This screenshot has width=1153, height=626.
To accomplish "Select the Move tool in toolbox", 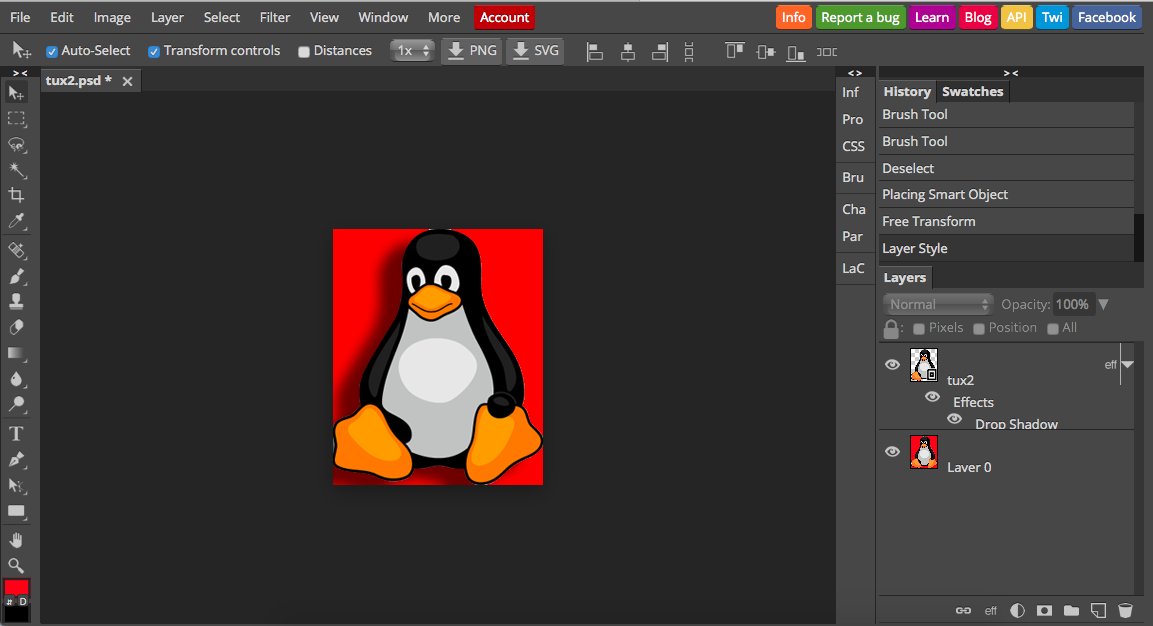I will (16, 93).
